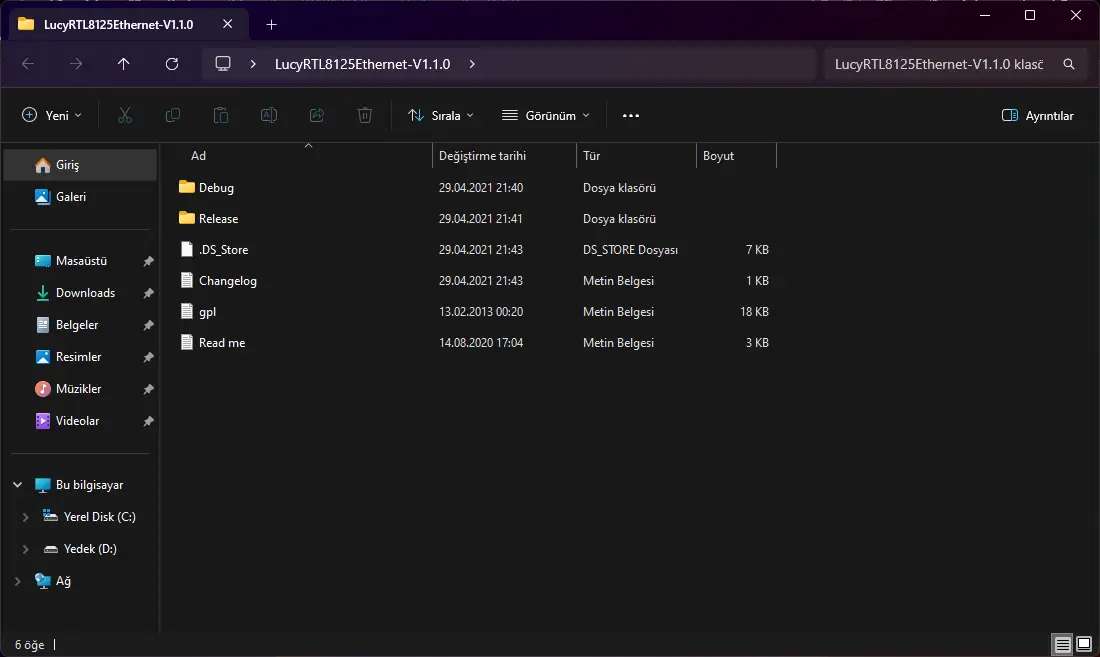
Task: Unpin Videolar from quick access
Action: (x=149, y=421)
